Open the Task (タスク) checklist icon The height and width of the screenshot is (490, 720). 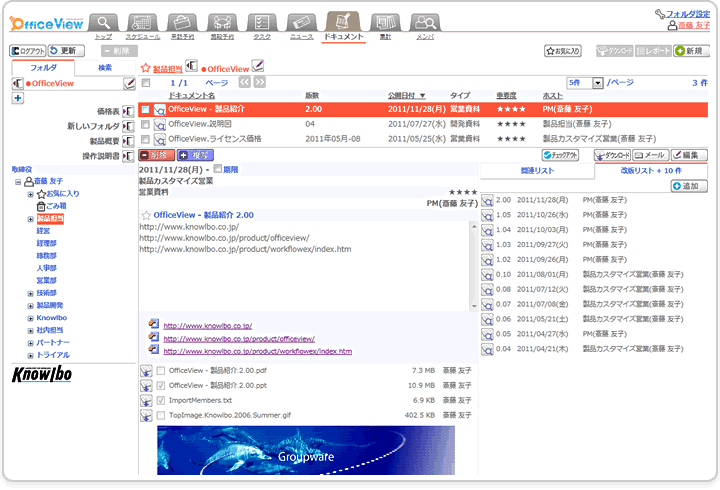262,23
